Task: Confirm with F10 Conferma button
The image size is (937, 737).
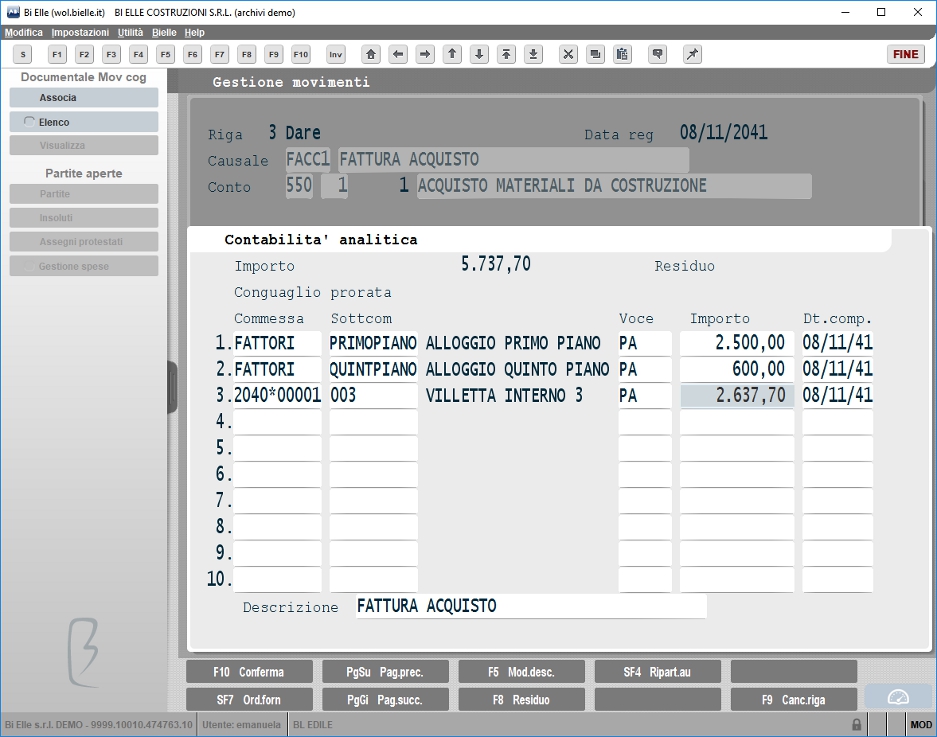Action: [x=249, y=672]
